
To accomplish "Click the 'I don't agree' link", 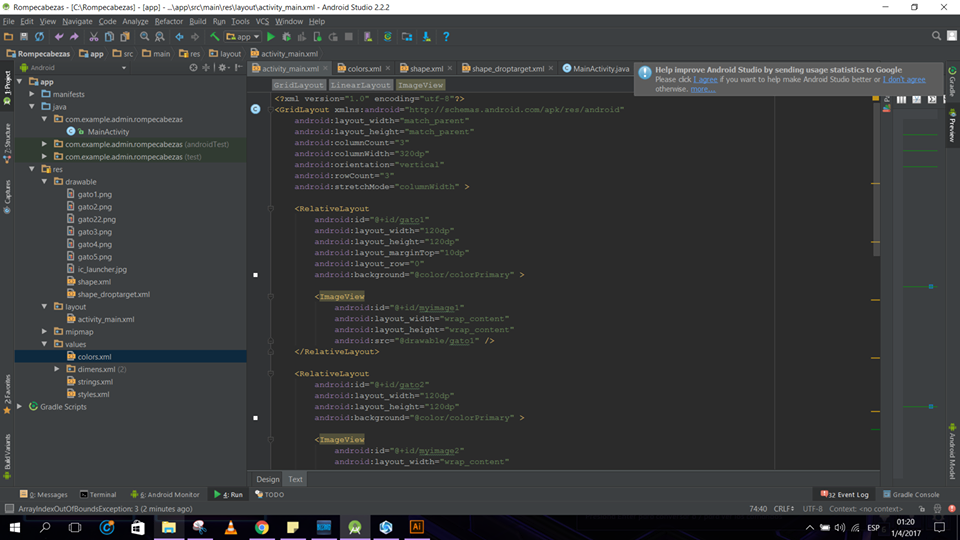I will pyautogui.click(x=904, y=80).
